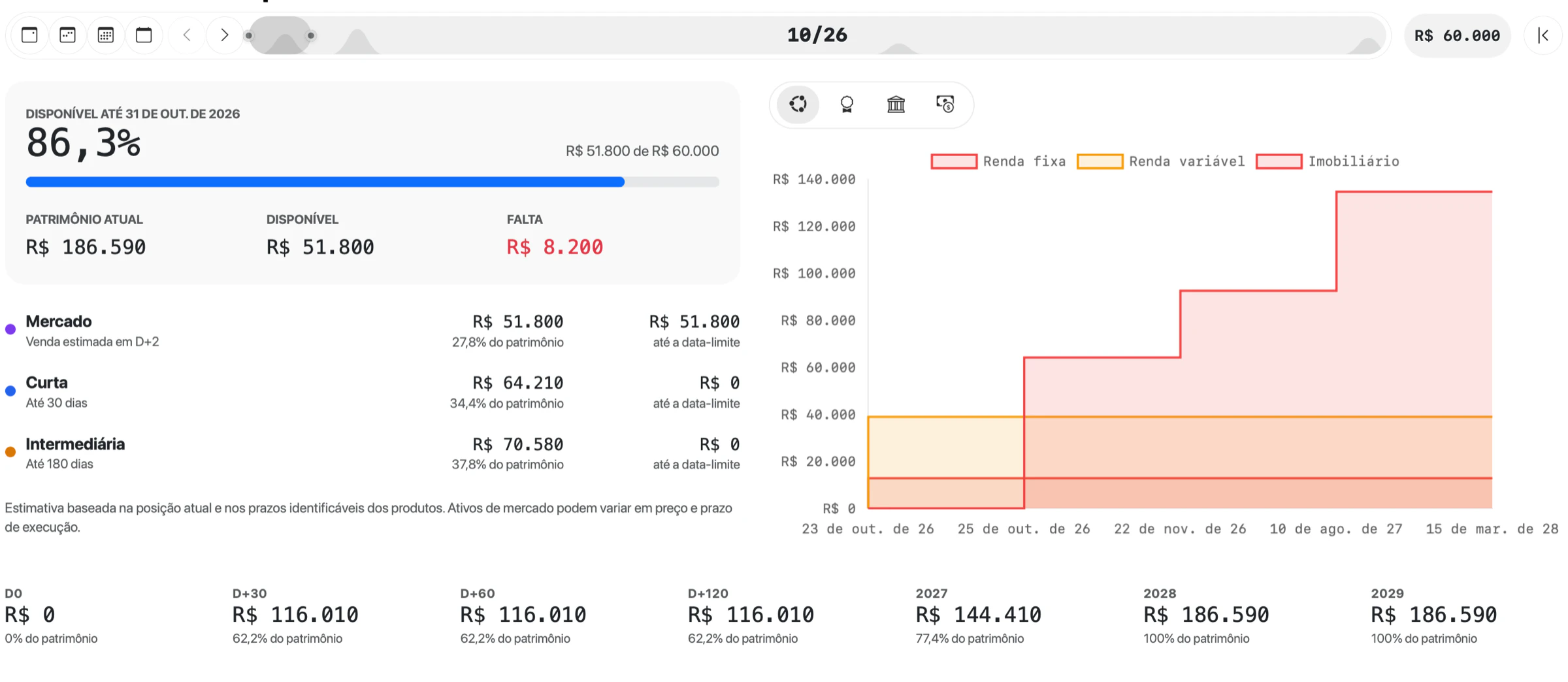This screenshot has width=1568, height=682.
Task: Click the "R$ 51.800 de R$ 60.000" text
Action: click(x=642, y=151)
